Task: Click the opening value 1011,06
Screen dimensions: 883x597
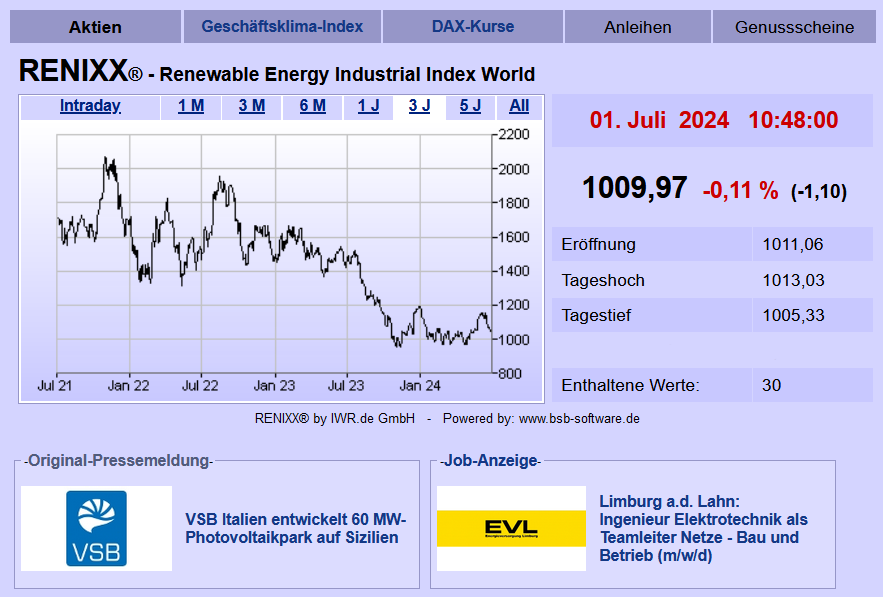Action: click(x=792, y=244)
